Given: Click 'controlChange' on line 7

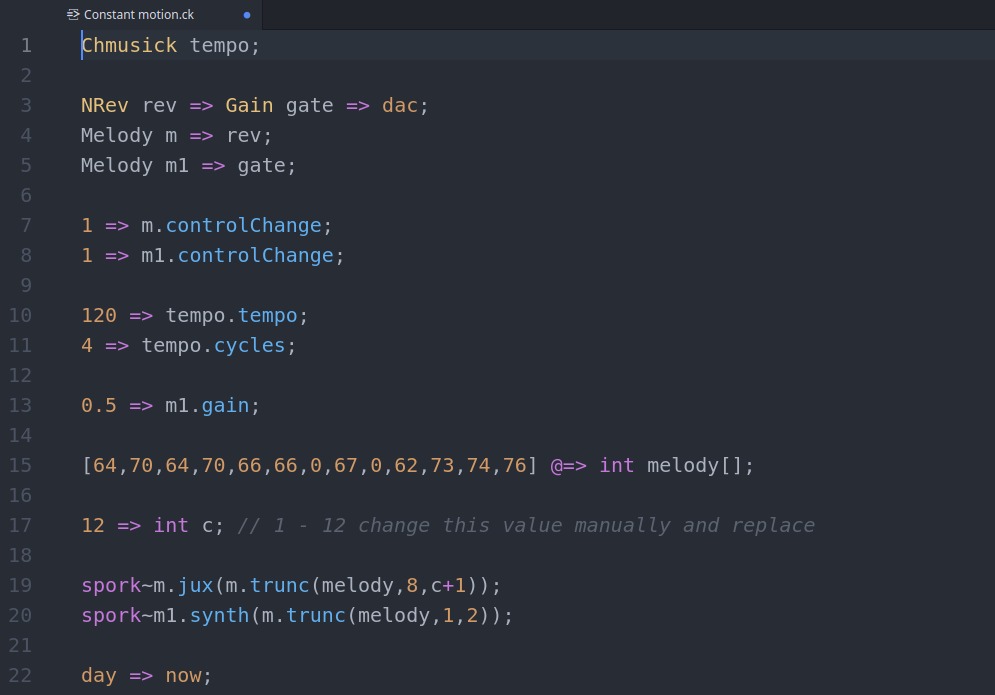Looking at the screenshot, I should [244, 226].
